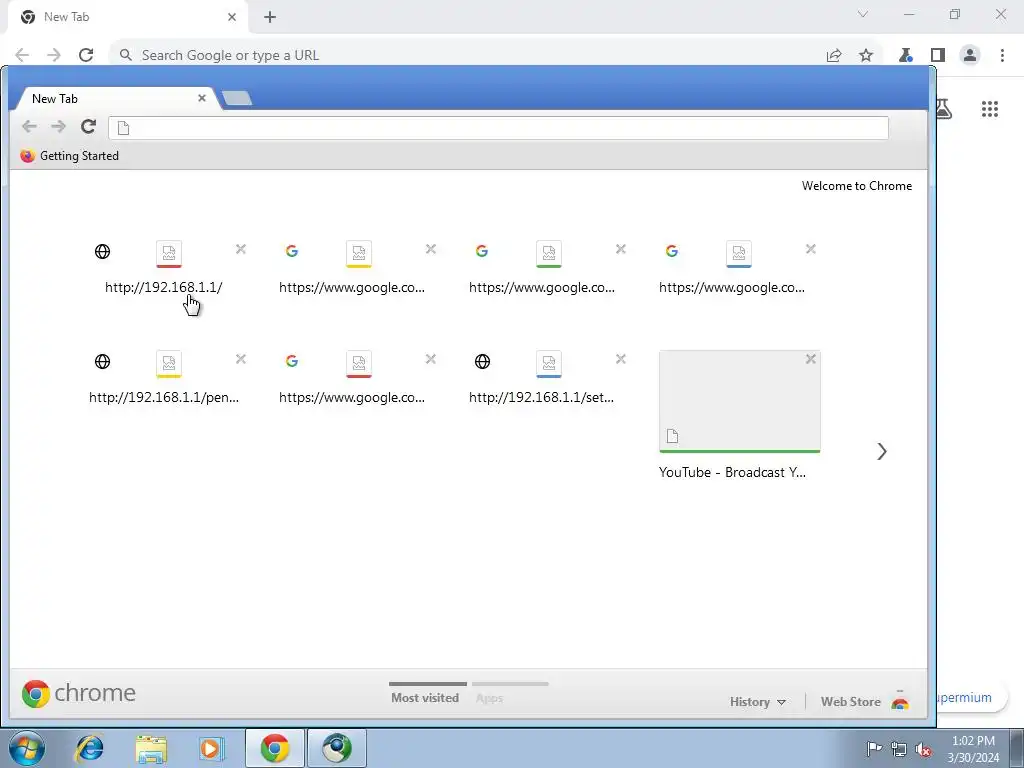The height and width of the screenshot is (768, 1024).
Task: Reload page in the inner Chrome window
Action: coord(88,126)
